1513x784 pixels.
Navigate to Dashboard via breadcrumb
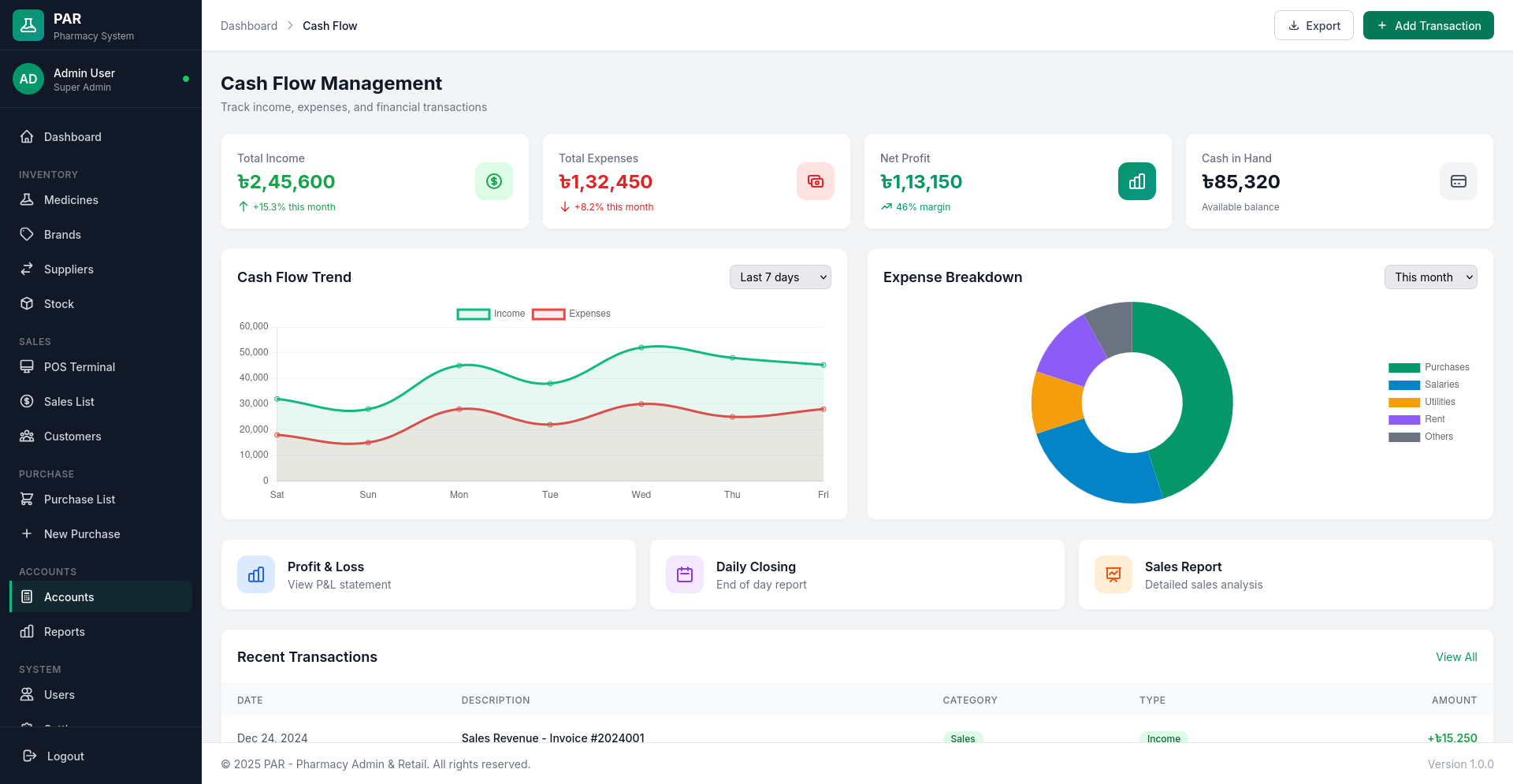[x=249, y=25]
